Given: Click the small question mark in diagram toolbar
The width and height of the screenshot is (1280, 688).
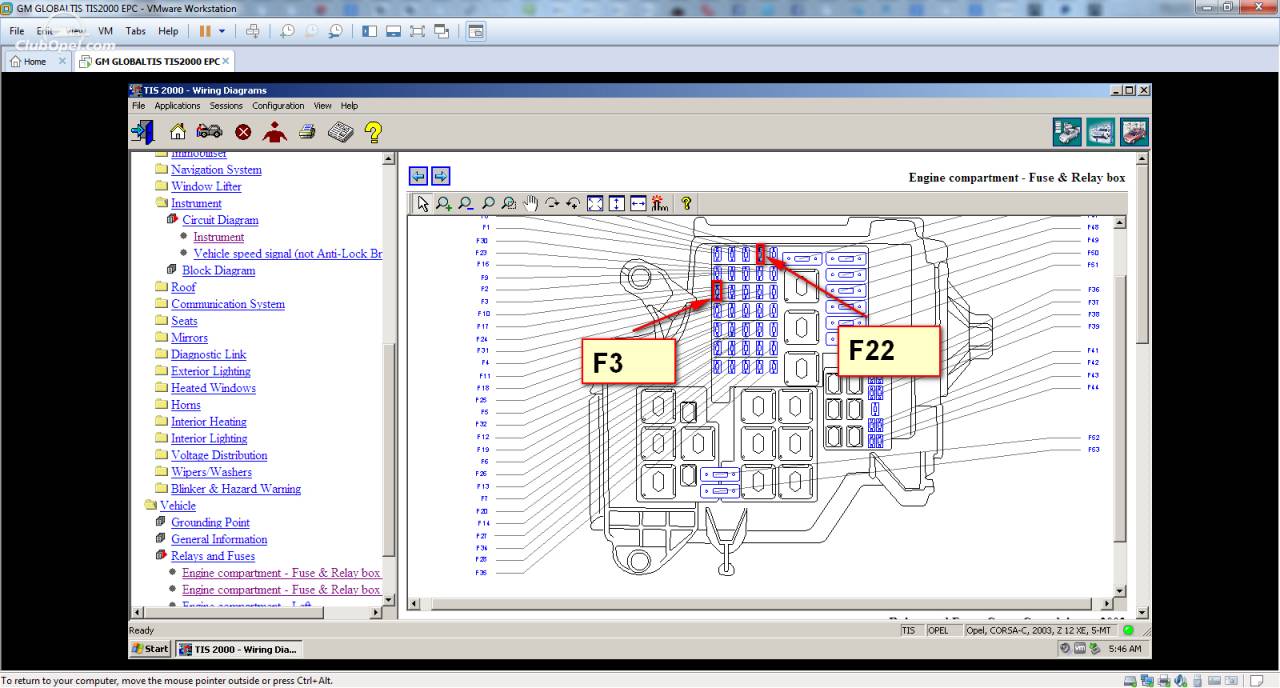Looking at the screenshot, I should pyautogui.click(x=686, y=203).
